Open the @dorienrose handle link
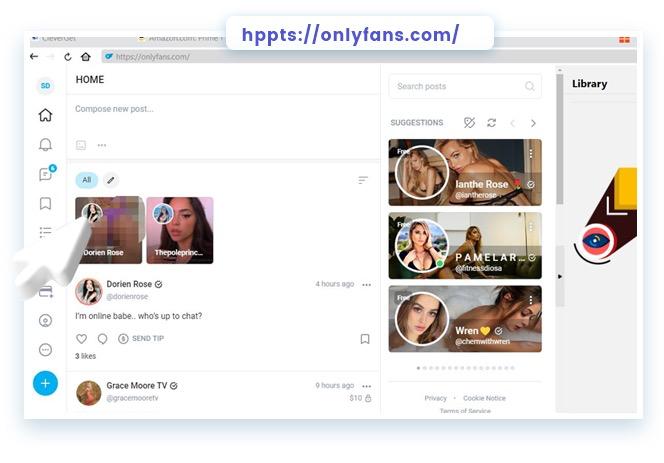664x463 pixels. pos(127,297)
